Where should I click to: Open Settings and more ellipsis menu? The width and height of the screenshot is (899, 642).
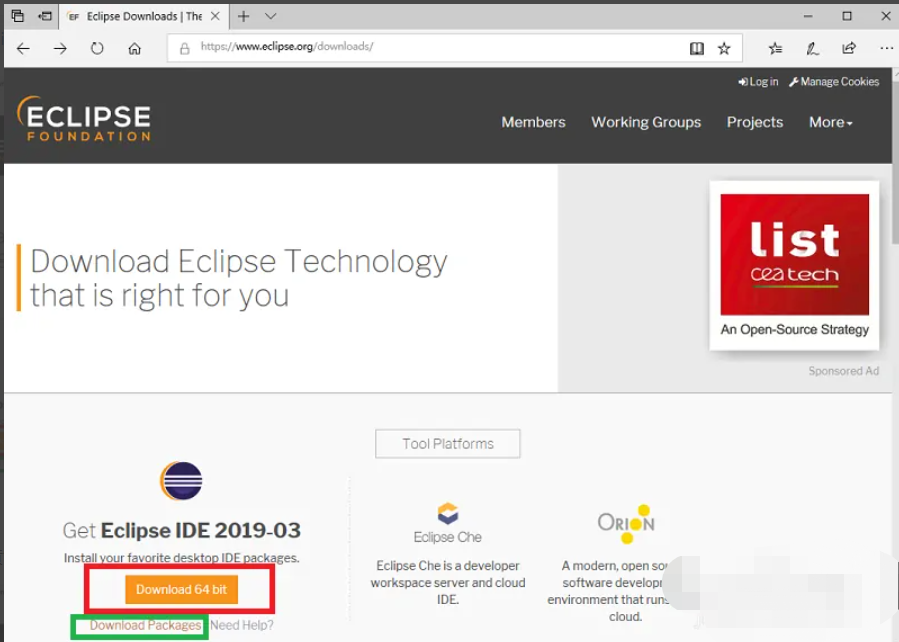(886, 48)
